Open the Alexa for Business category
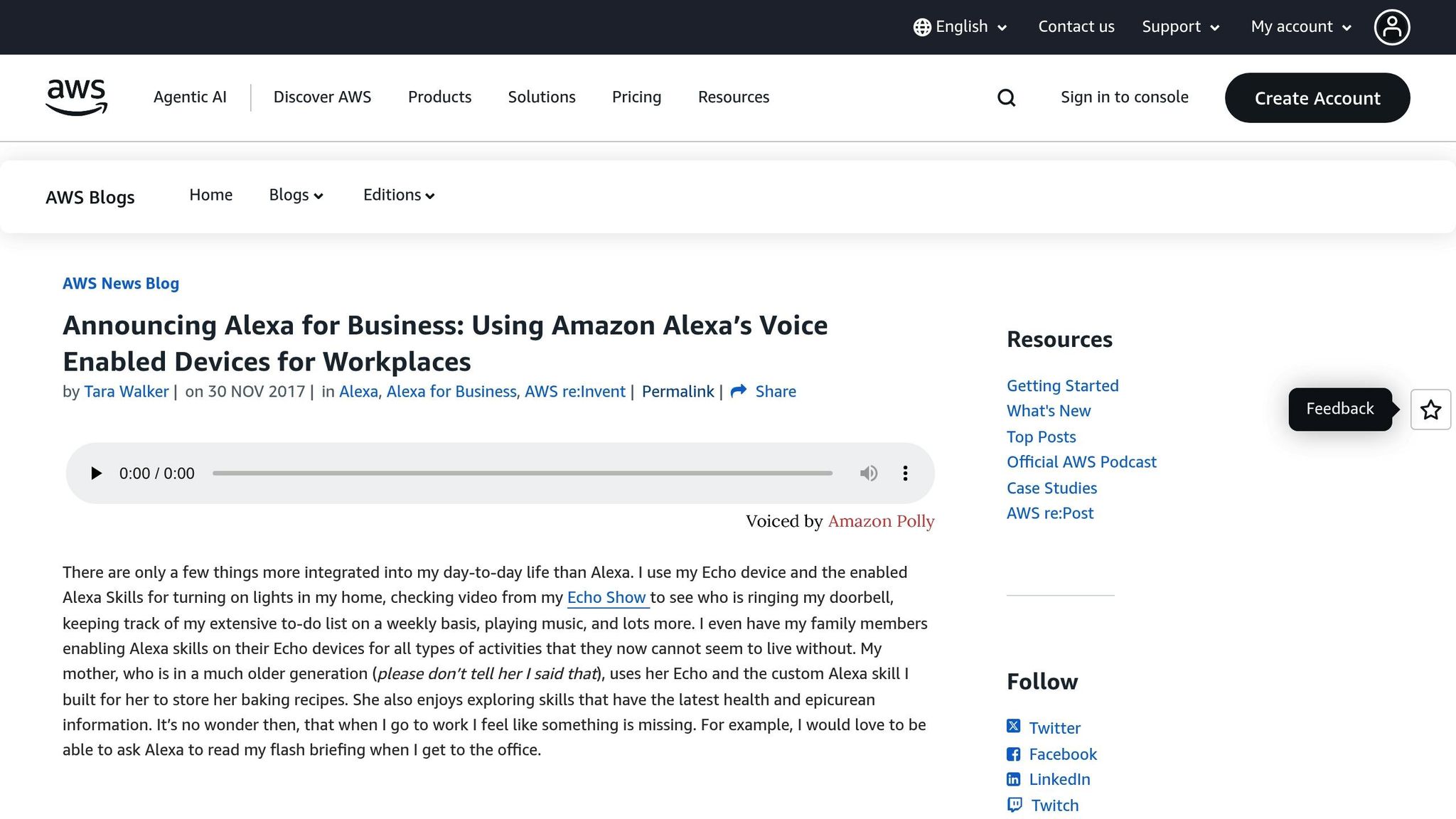 451,392
